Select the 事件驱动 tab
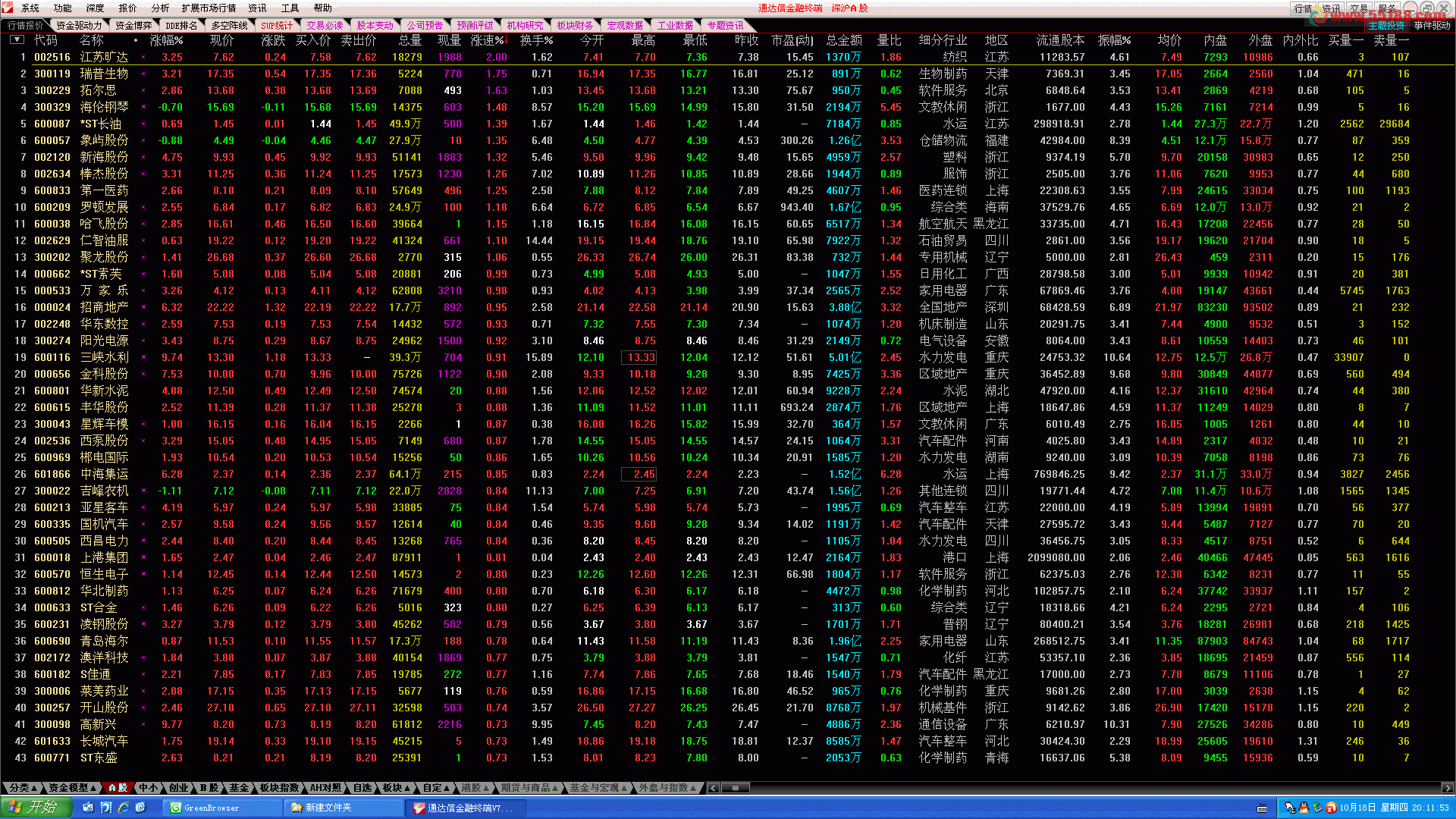Image resolution: width=1456 pixels, height=819 pixels. point(1432,26)
